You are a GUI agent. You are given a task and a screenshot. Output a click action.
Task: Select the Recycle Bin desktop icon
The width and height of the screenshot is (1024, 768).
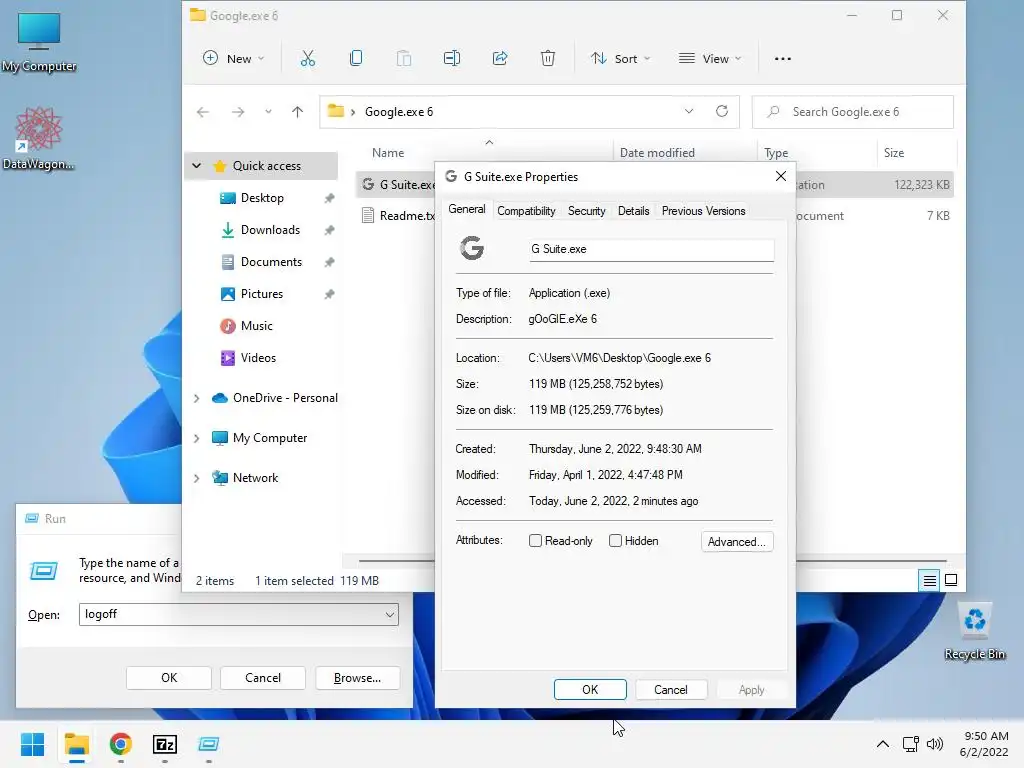coord(974,631)
